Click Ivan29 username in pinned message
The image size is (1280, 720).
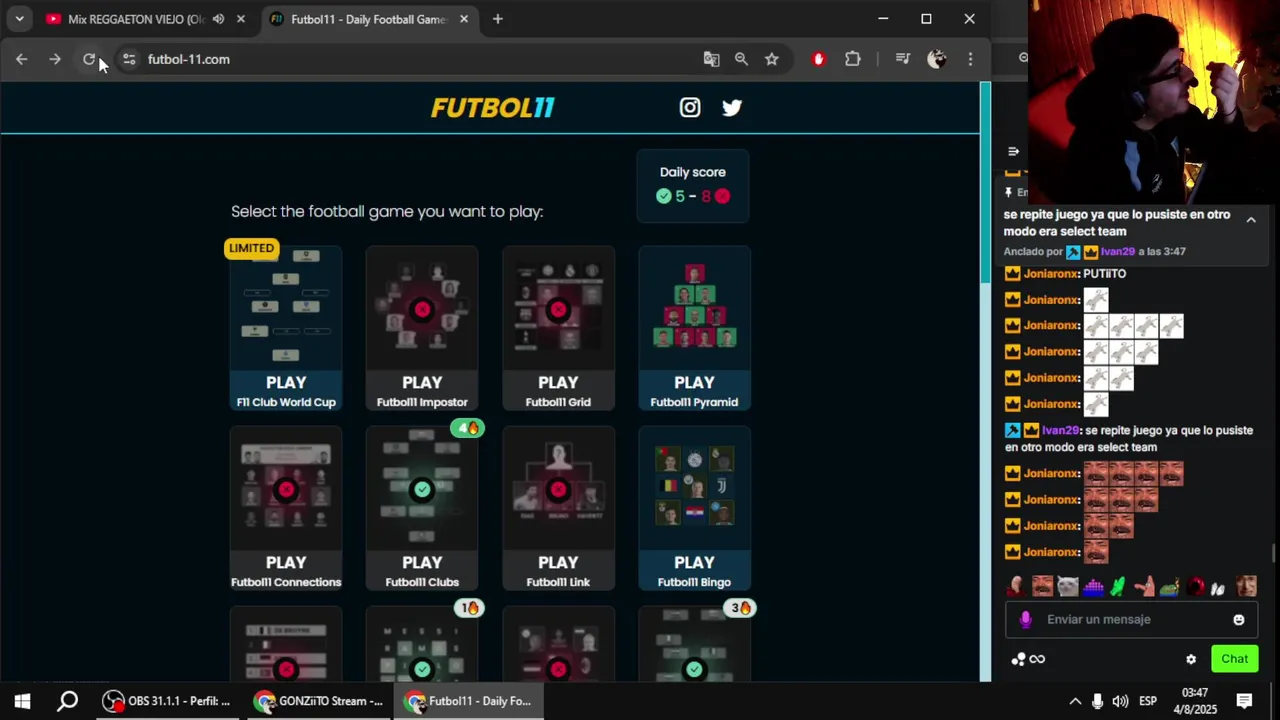1118,252
